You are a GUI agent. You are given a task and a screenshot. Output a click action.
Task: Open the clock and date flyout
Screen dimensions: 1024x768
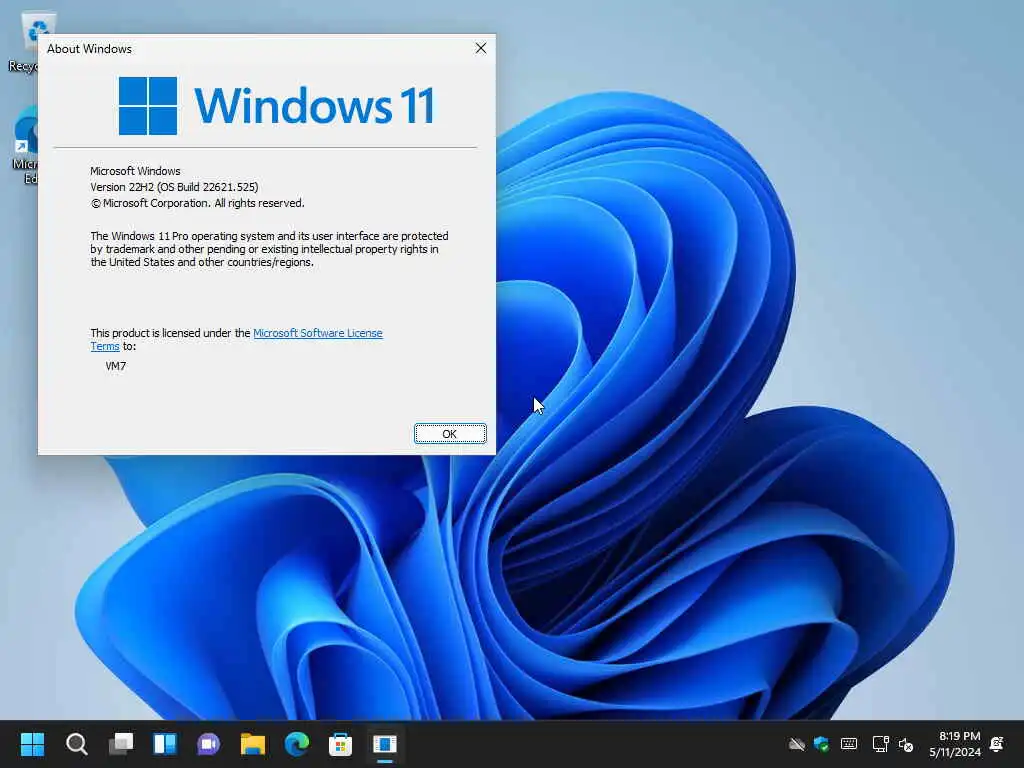coord(955,744)
